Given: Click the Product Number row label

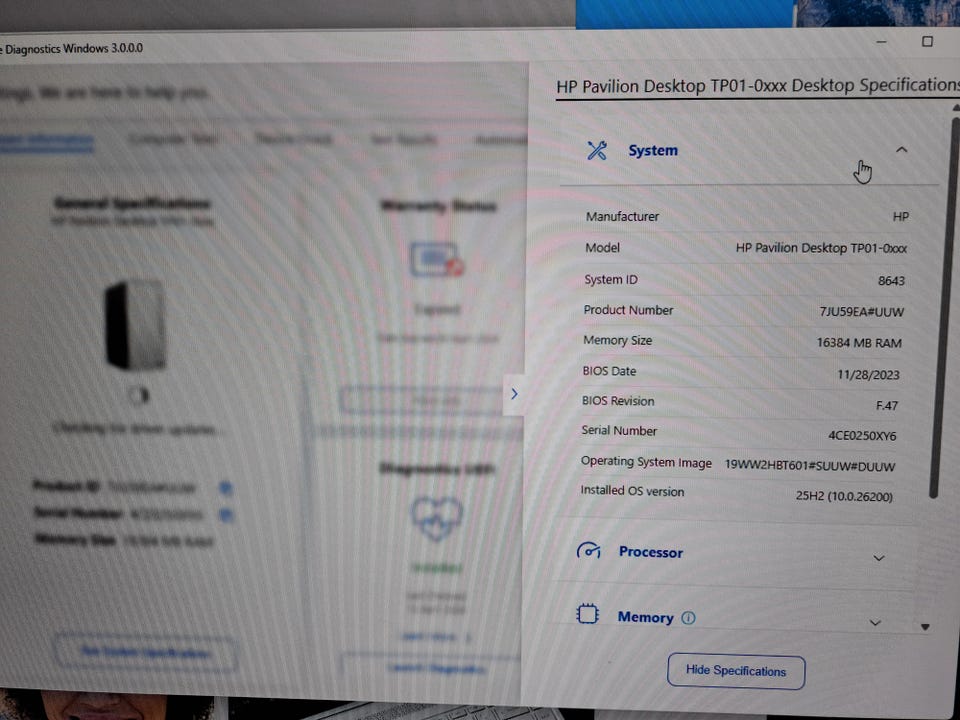Looking at the screenshot, I should (628, 310).
